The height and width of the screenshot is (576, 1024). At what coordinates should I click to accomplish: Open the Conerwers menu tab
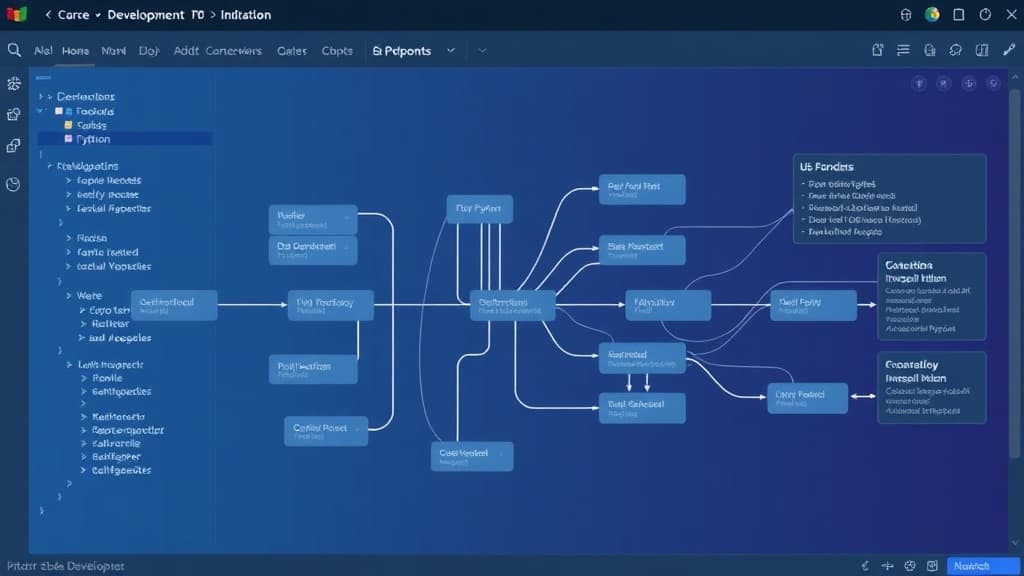(233, 51)
